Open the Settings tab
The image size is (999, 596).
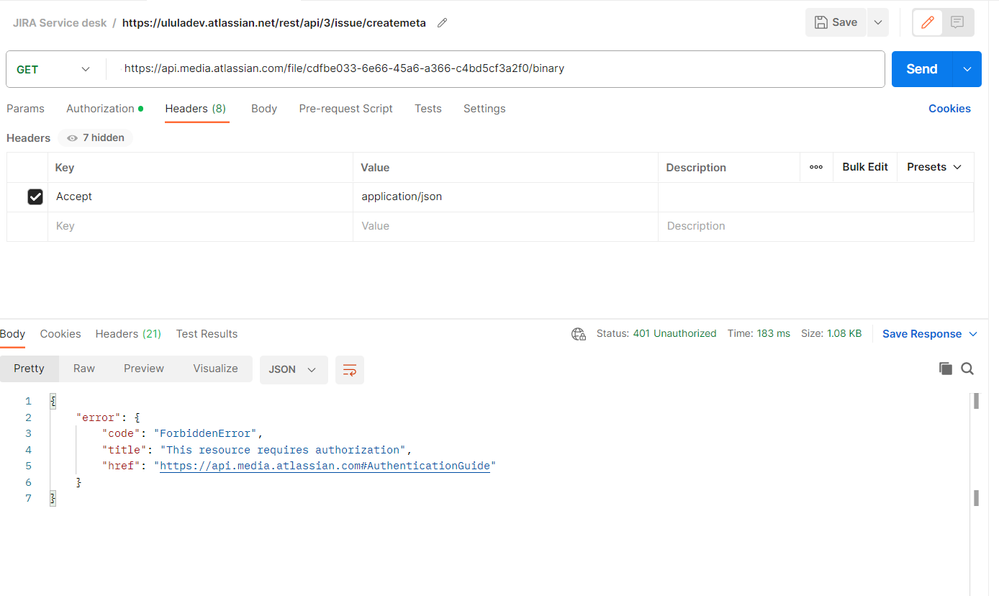click(x=484, y=108)
